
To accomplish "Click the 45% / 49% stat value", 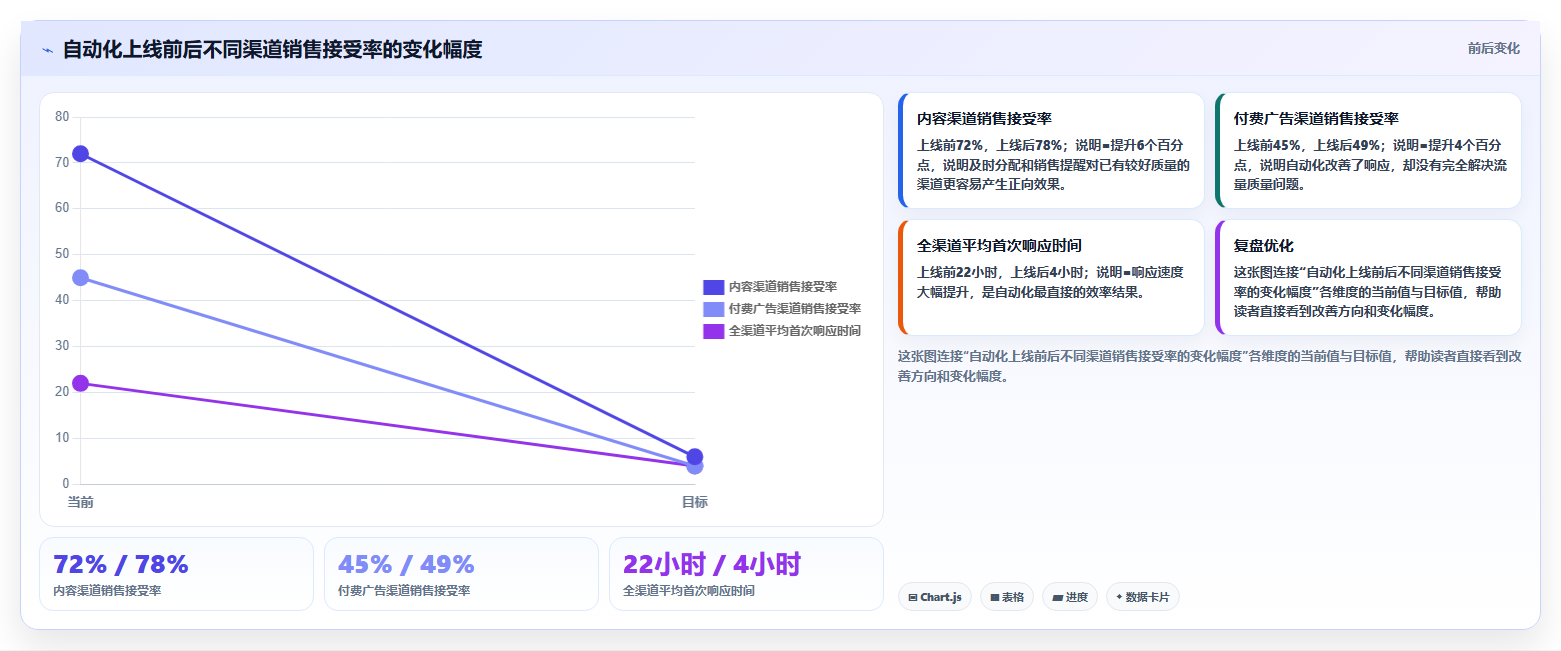I will (x=406, y=565).
